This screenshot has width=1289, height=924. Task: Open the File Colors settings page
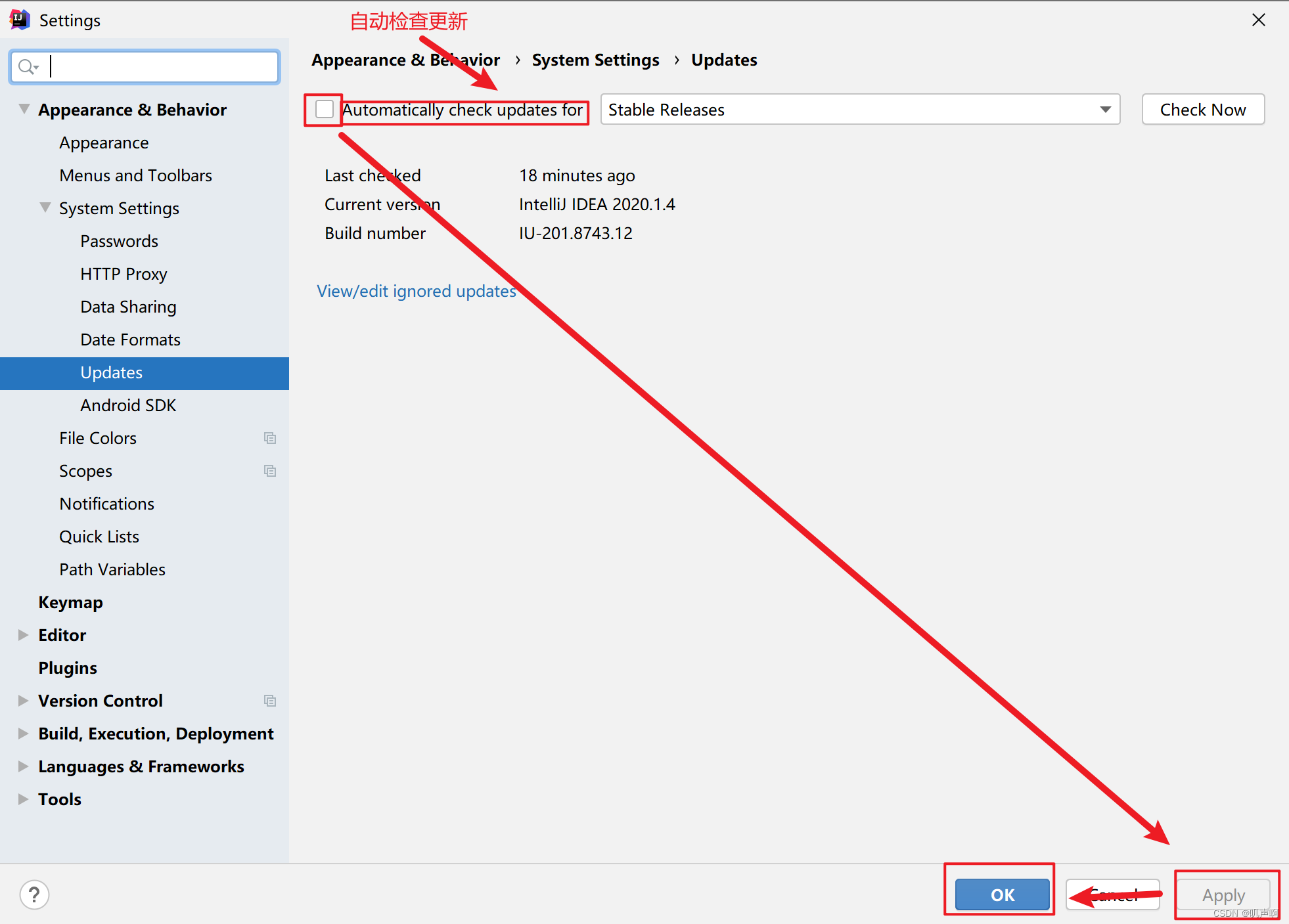tap(98, 438)
